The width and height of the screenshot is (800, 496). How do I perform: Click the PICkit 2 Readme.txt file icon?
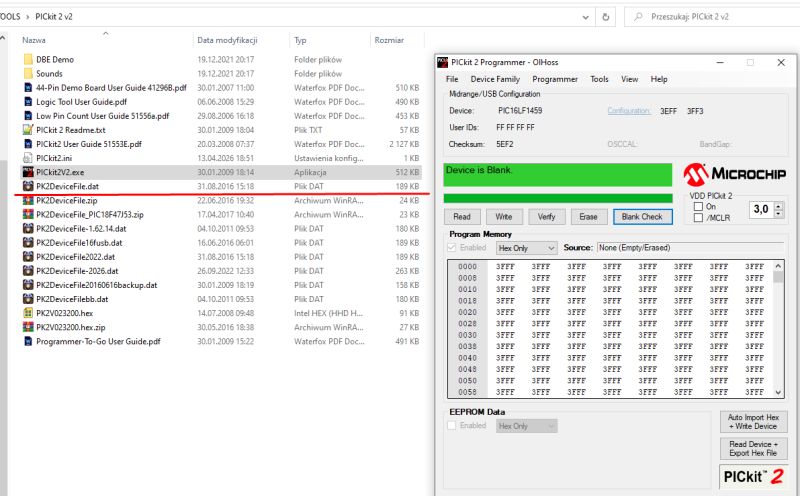[x=28, y=130]
